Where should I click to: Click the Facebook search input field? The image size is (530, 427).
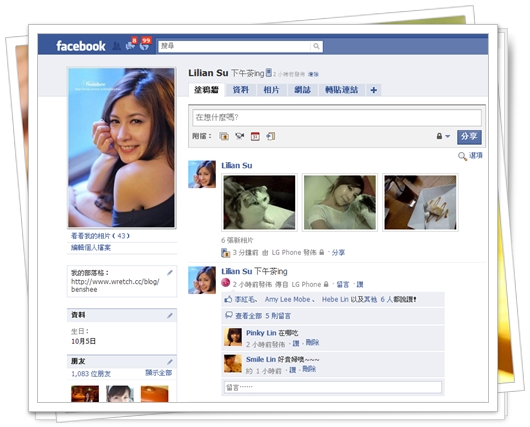(x=235, y=46)
